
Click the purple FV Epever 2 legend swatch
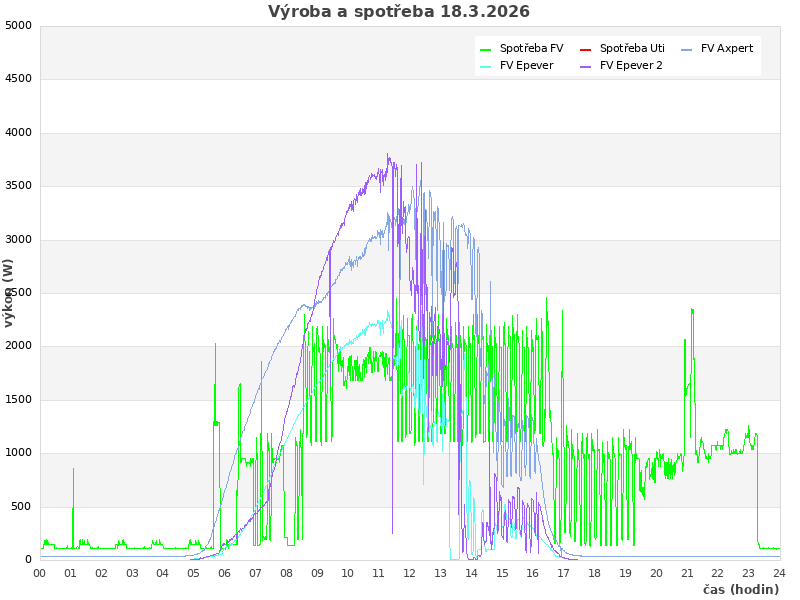click(x=586, y=67)
